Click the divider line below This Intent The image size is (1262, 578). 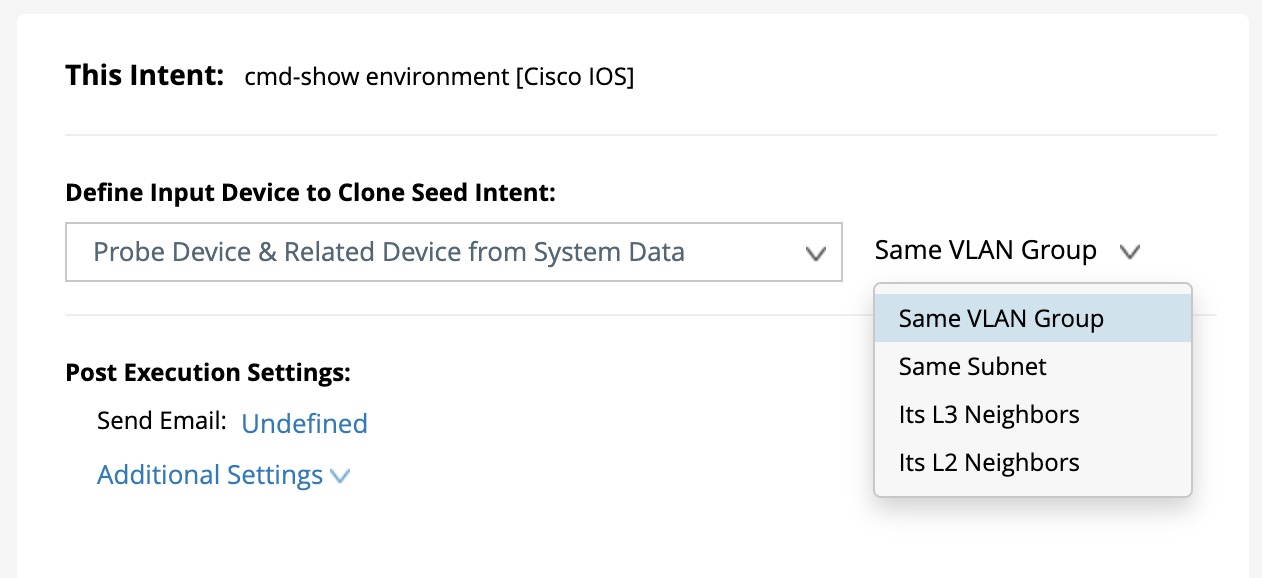coord(640,134)
